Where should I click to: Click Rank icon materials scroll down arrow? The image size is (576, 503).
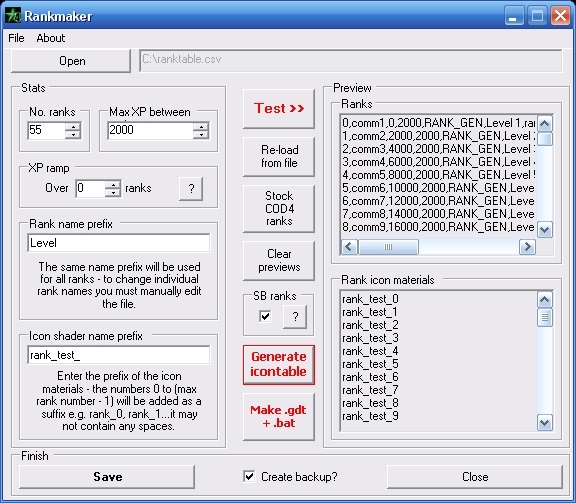coord(545,423)
